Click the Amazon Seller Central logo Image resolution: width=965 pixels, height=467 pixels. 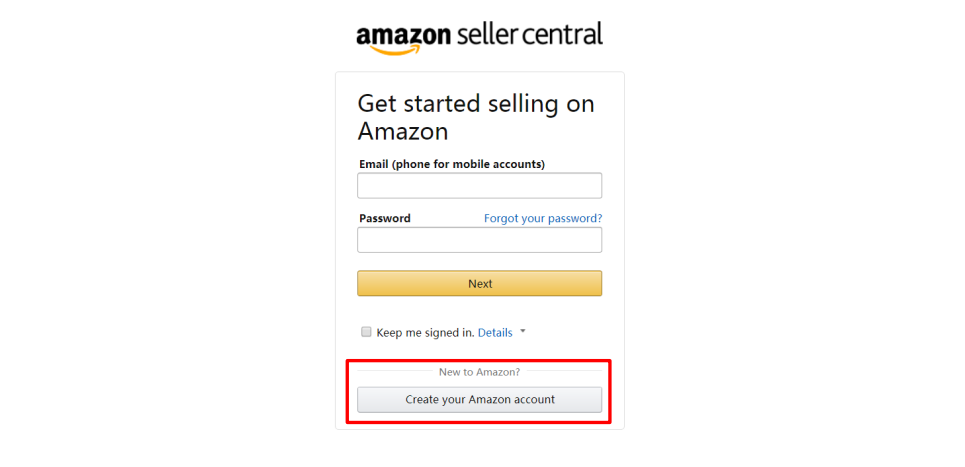tap(479, 38)
